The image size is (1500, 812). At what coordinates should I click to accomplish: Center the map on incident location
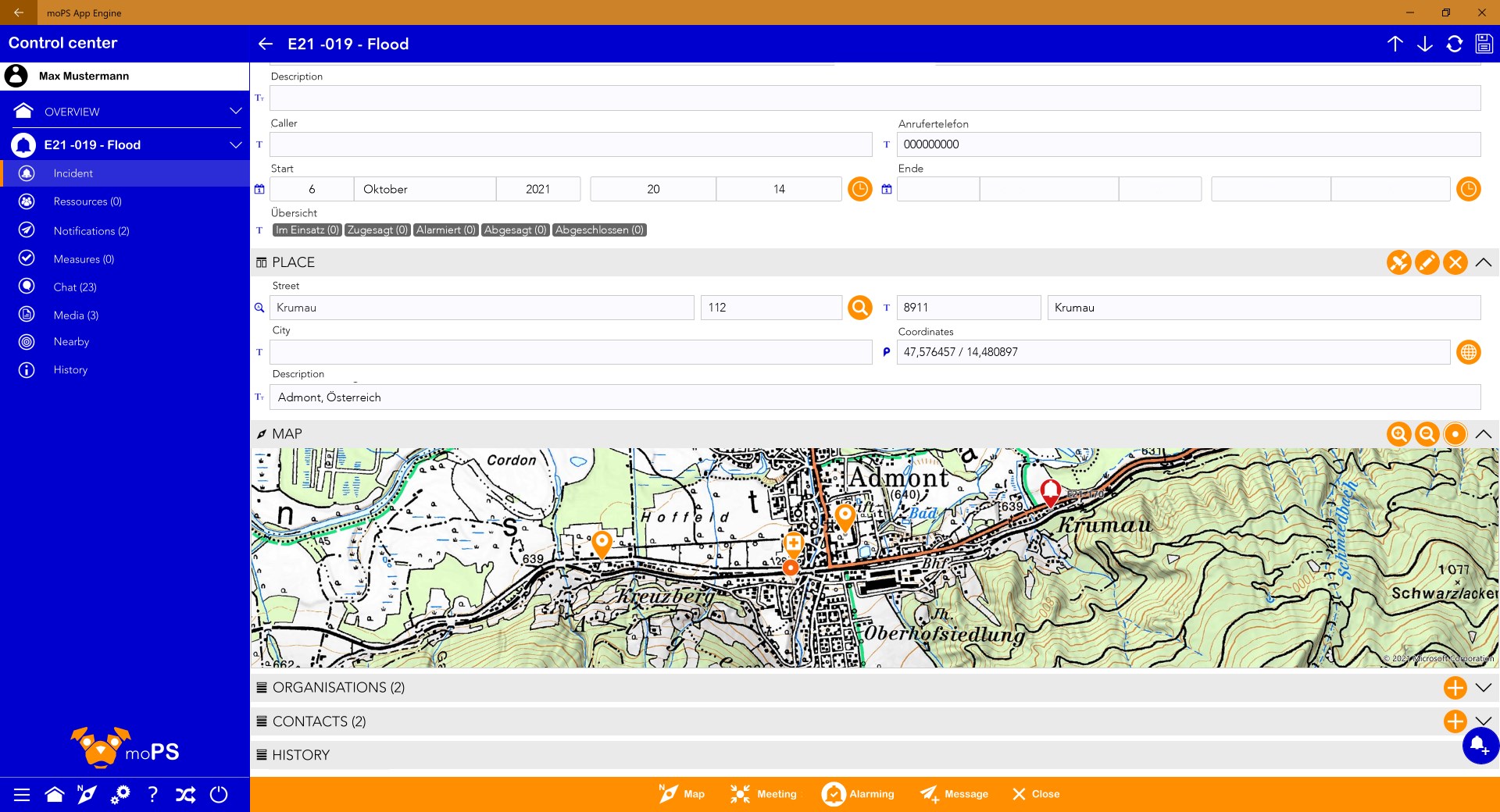coord(1455,434)
